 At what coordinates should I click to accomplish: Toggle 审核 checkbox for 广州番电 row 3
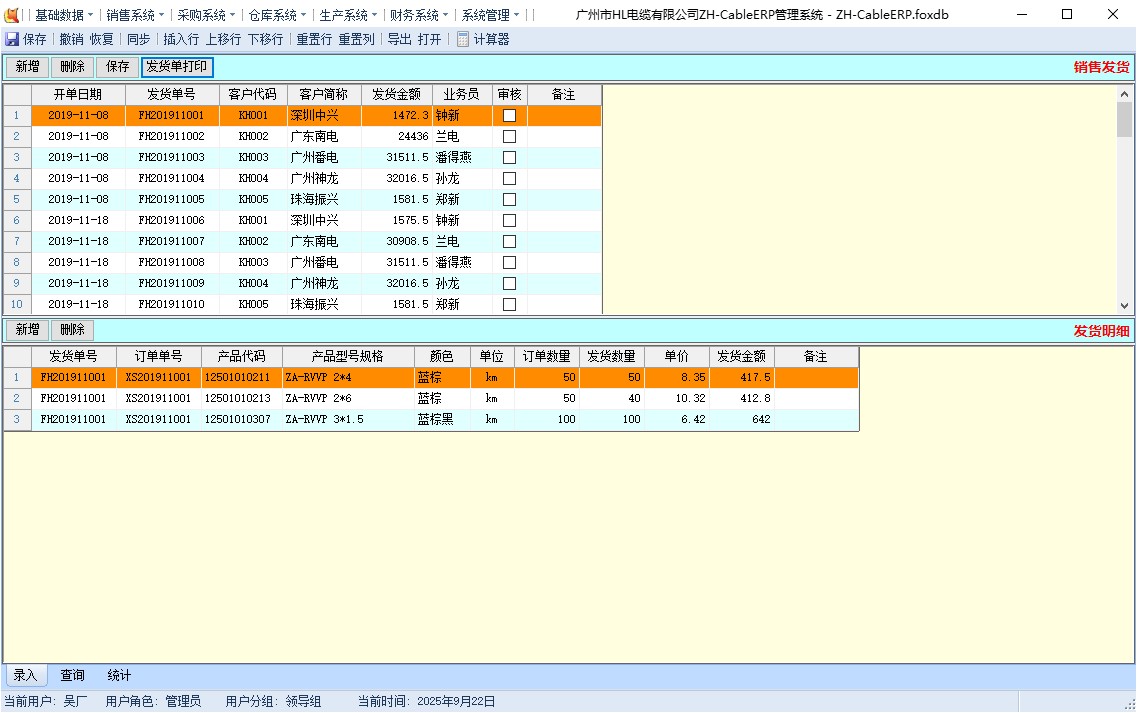click(x=509, y=158)
